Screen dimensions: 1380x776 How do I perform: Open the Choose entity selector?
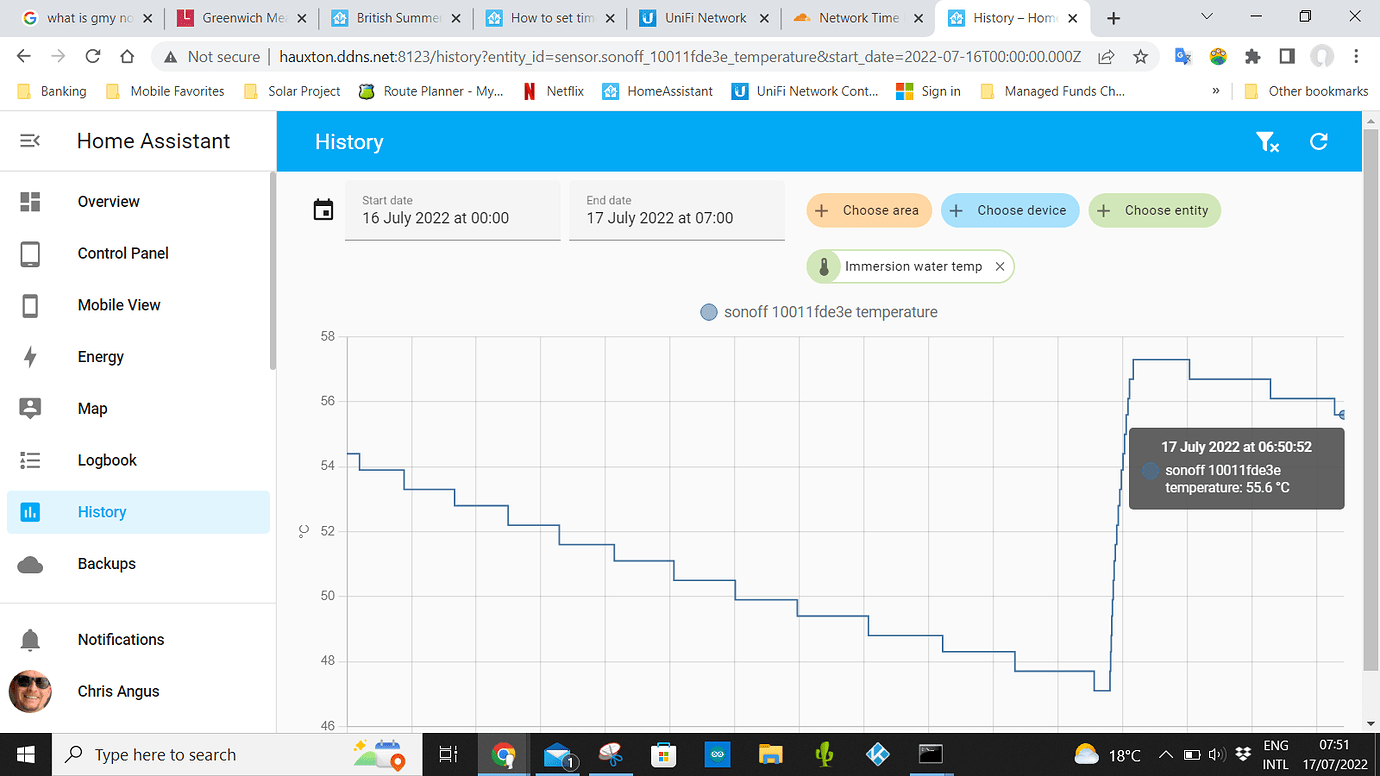[1154, 210]
